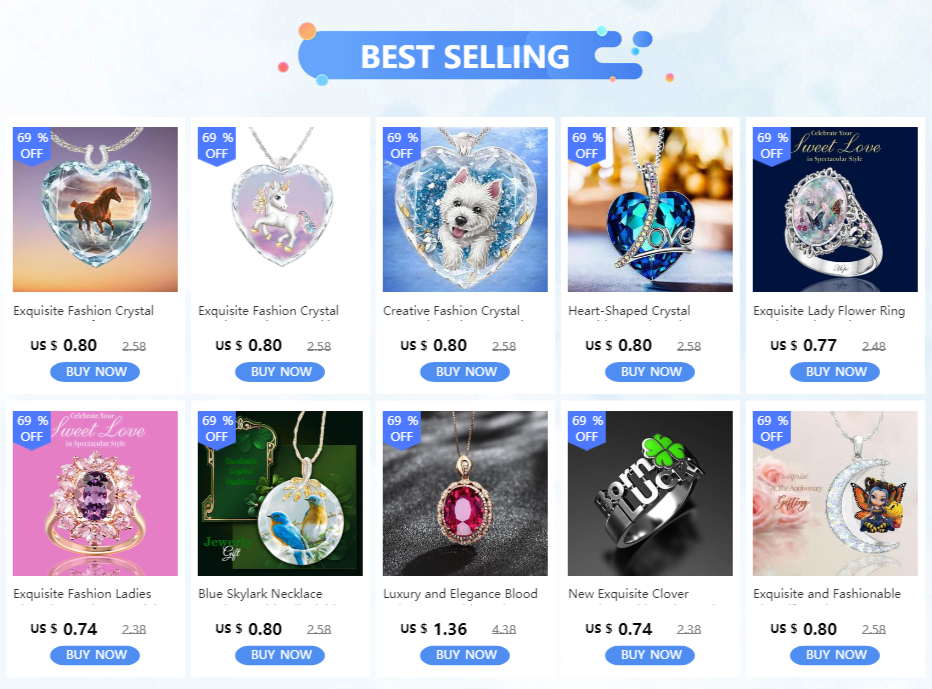Open the Exquisite and Fashionable title link
Image resolution: width=932 pixels, height=689 pixels.
(827, 594)
